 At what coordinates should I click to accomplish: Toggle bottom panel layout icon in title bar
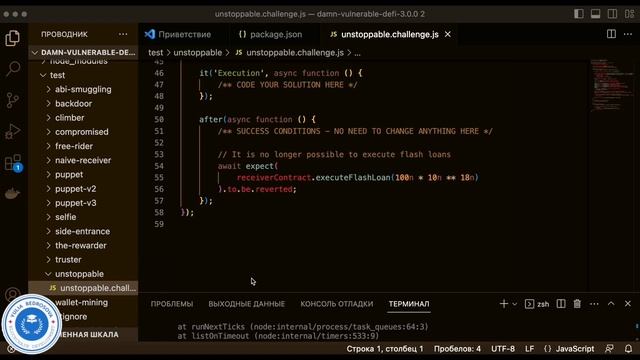(596, 14)
